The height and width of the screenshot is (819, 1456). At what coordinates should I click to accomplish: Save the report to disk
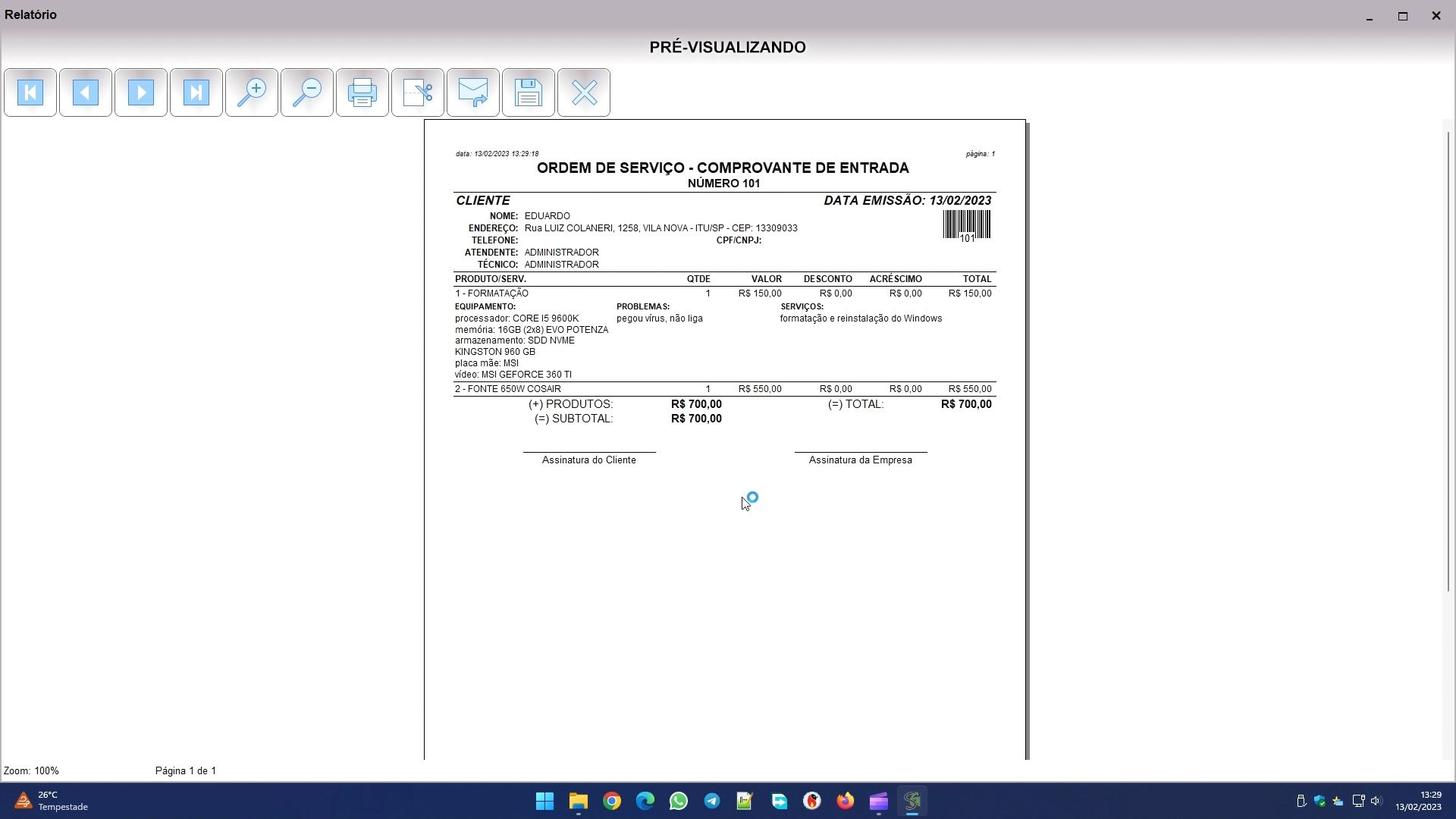pos(529,93)
